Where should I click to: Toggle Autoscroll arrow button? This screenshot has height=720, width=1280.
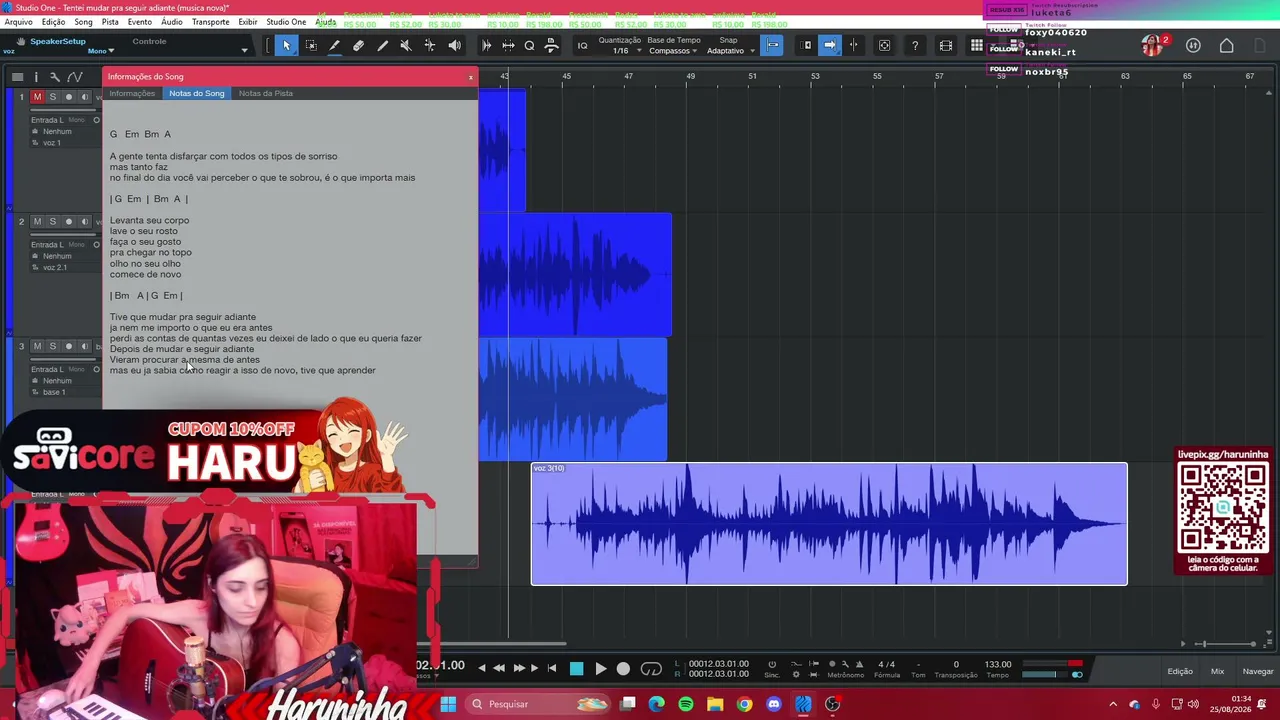click(829, 45)
